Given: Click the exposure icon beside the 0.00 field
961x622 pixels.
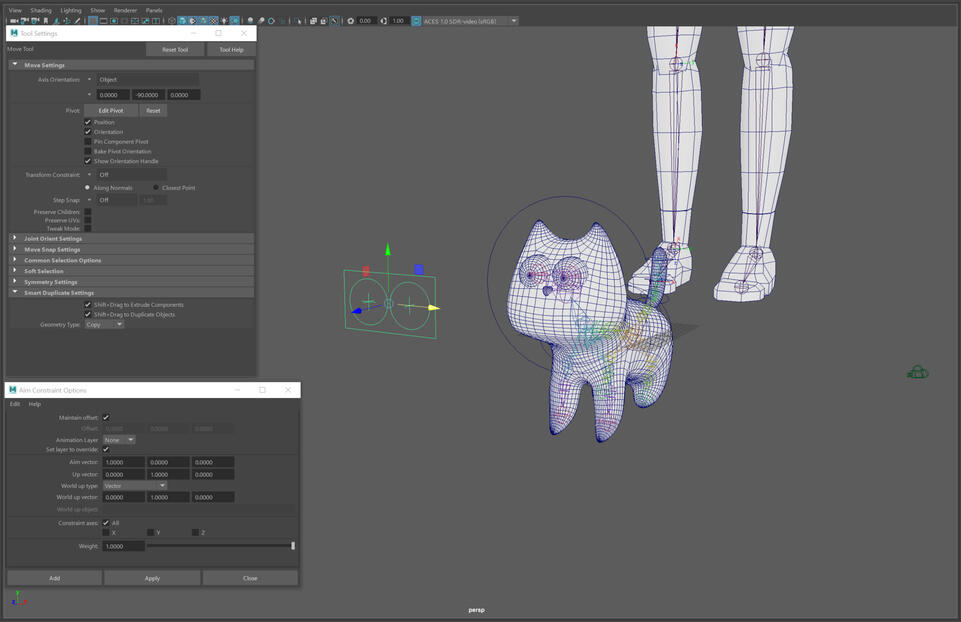Looking at the screenshot, I should [350, 21].
